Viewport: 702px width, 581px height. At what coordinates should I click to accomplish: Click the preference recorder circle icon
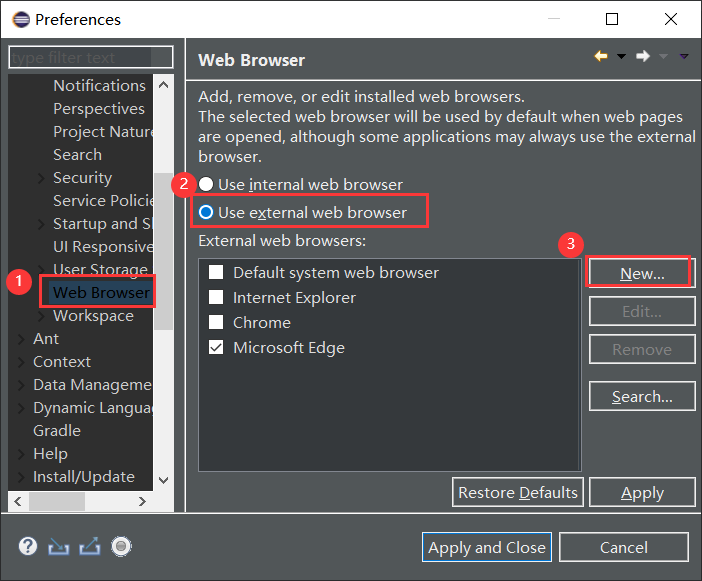(121, 546)
